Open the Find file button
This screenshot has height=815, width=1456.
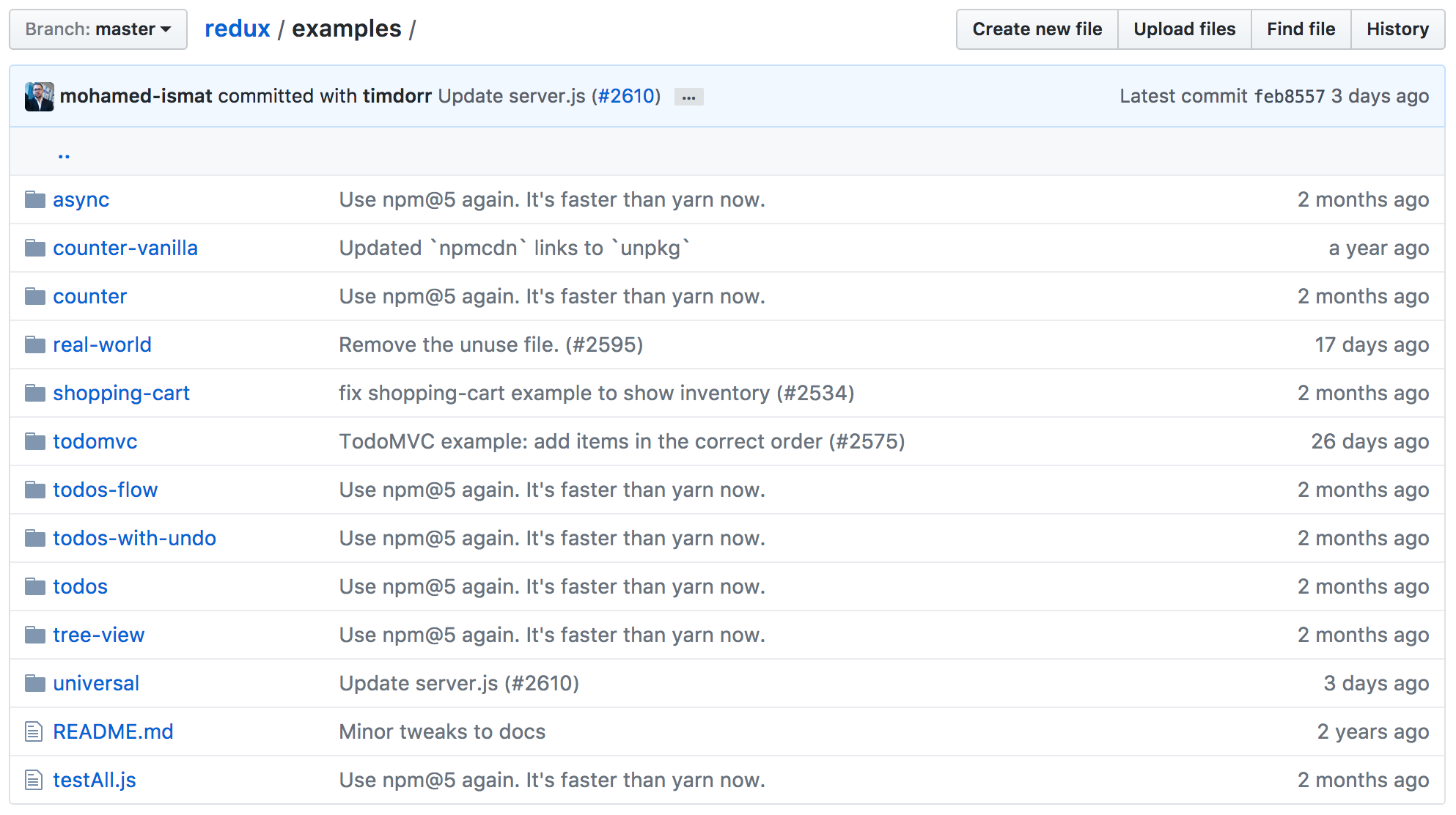click(1301, 29)
